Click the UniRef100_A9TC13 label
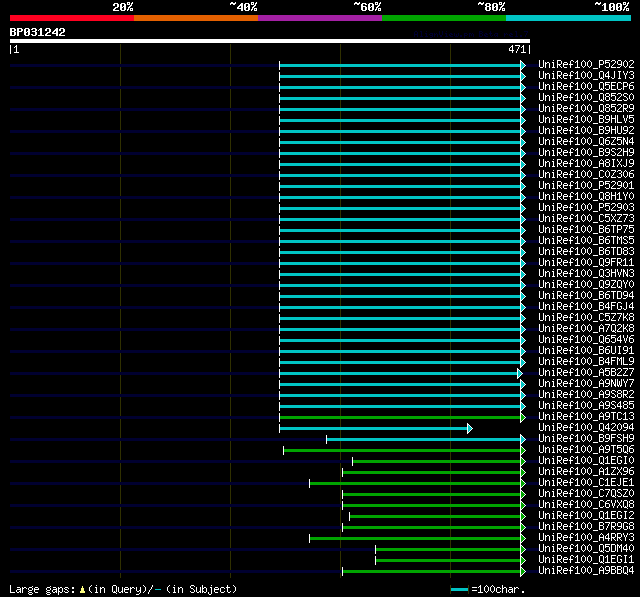Viewport: 640px width, 597px height. [586, 417]
